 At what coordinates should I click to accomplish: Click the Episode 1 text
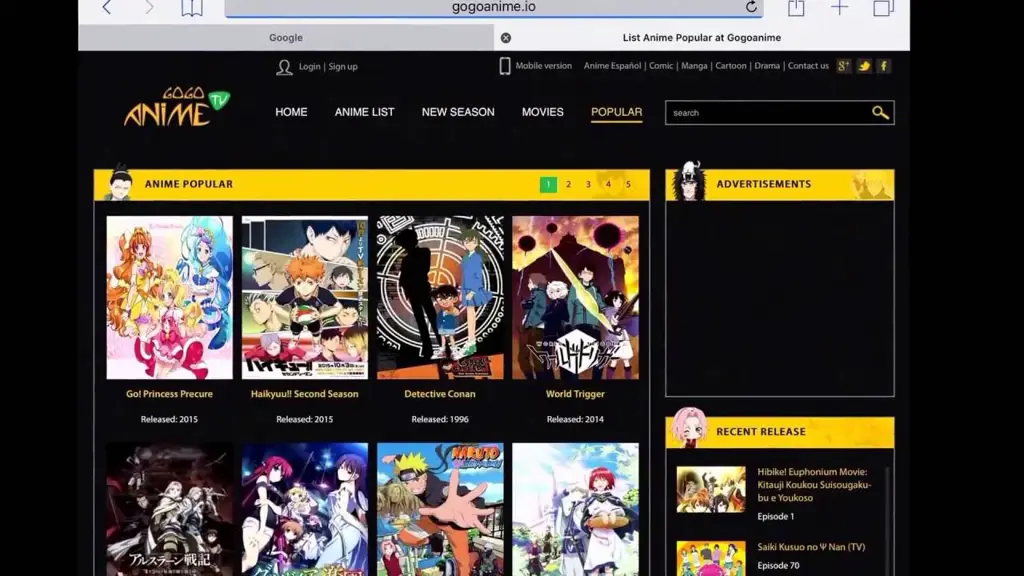776,516
